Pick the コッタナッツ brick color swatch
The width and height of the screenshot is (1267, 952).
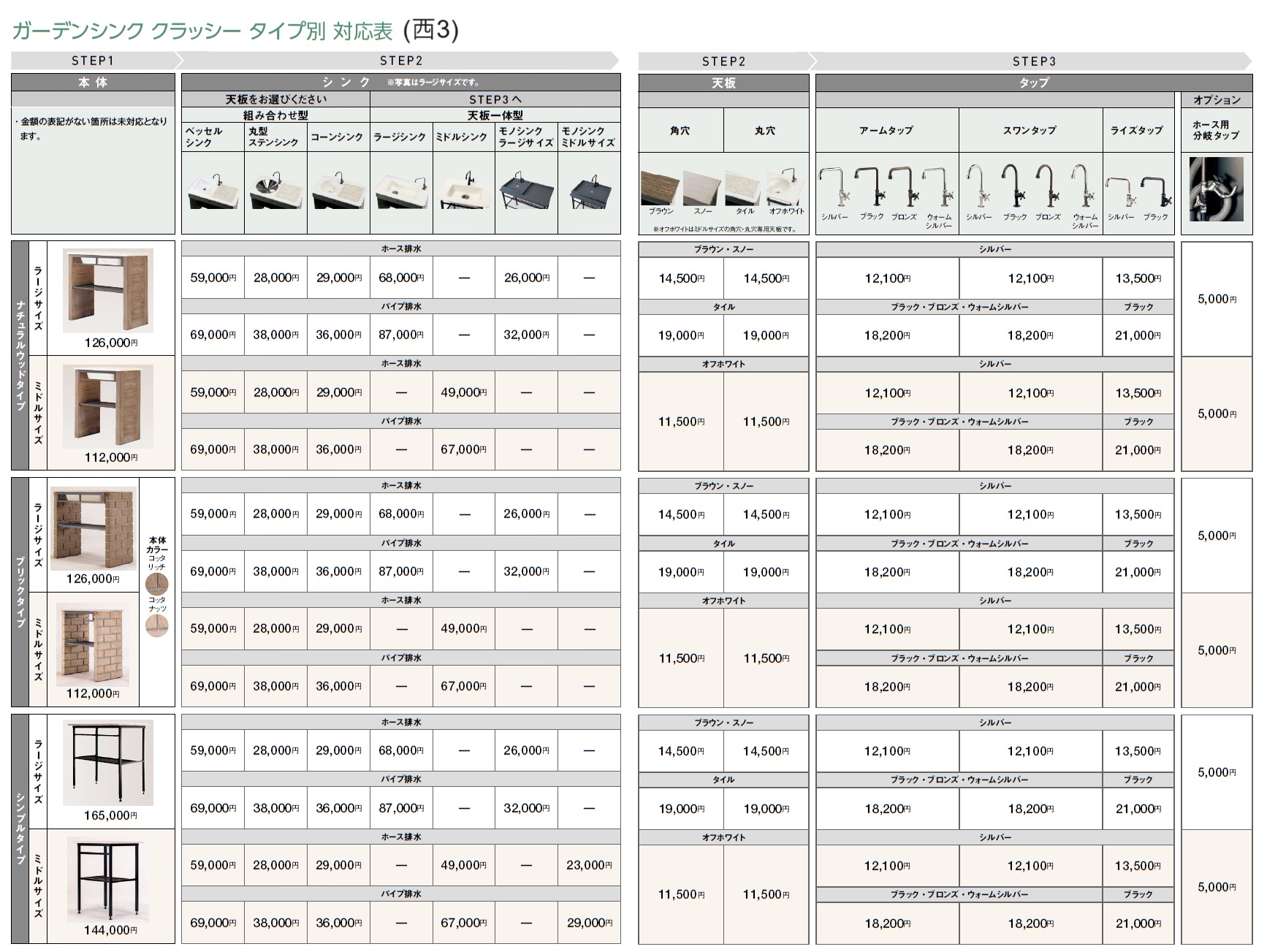(156, 625)
